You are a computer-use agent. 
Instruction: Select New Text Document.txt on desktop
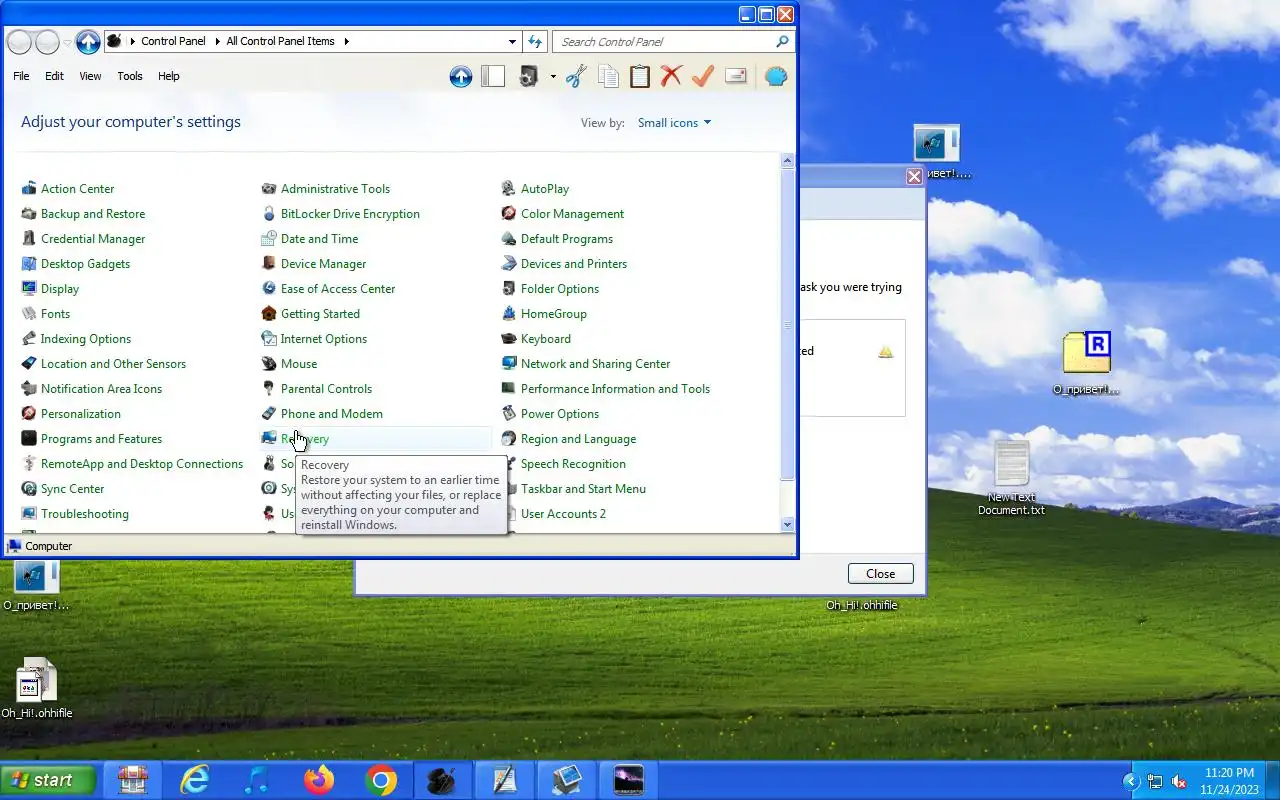click(1011, 478)
